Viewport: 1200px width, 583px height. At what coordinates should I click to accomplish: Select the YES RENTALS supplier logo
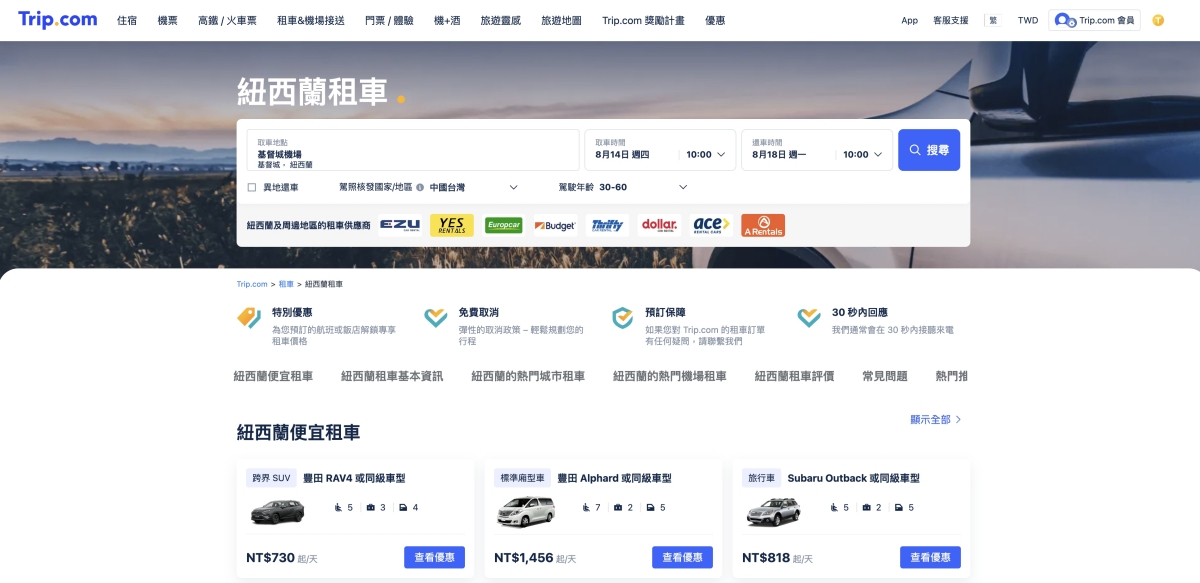(451, 224)
